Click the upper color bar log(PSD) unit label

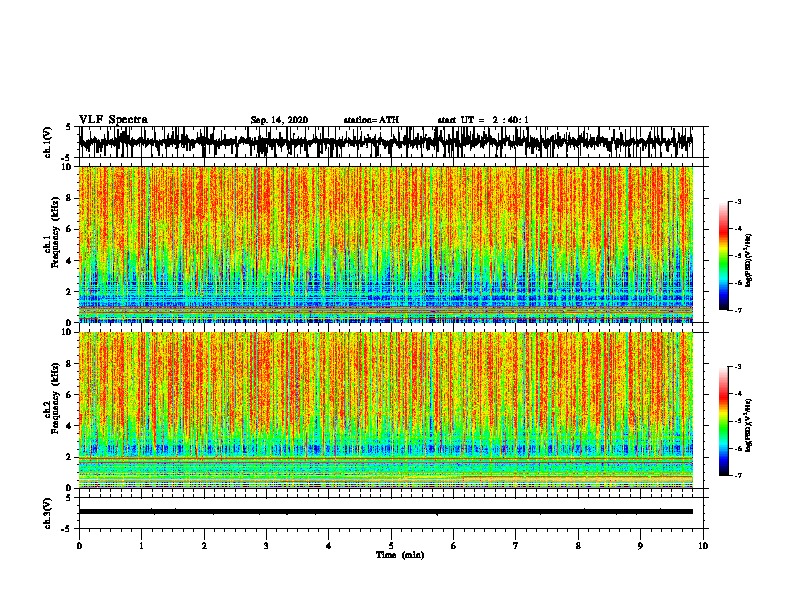tap(749, 260)
